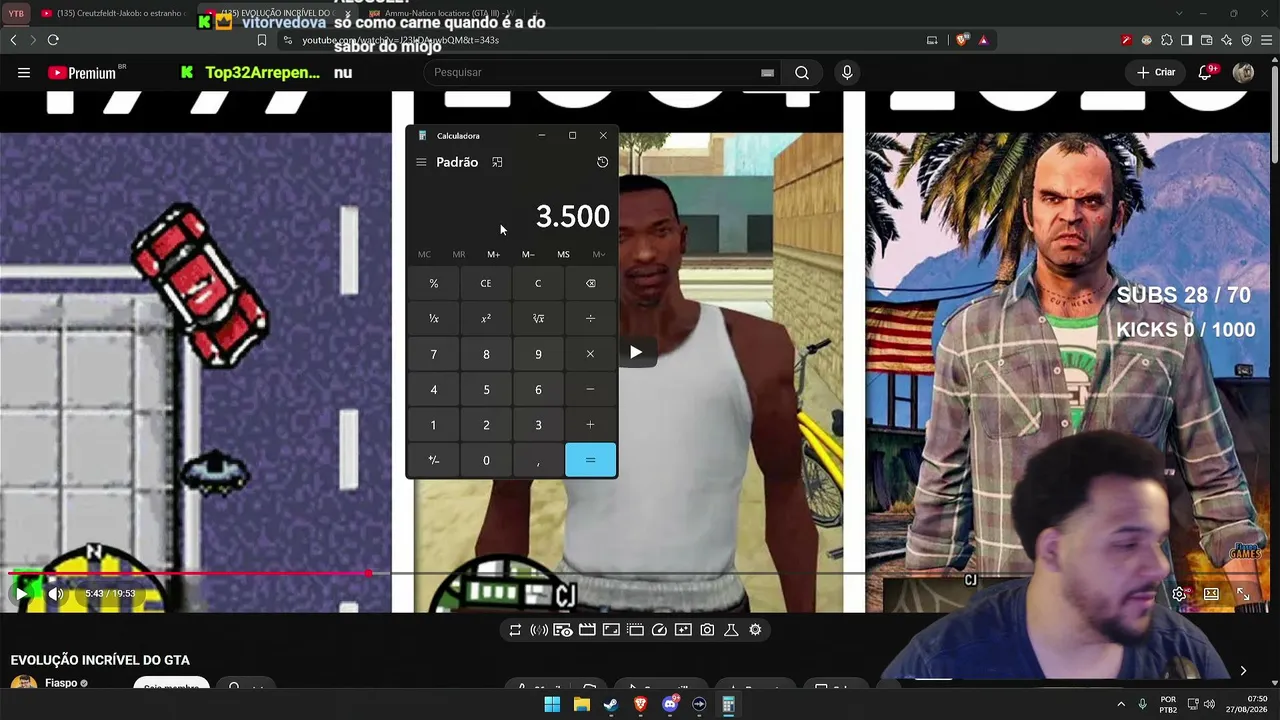
Task: Click the Criar create button
Action: click(1156, 72)
